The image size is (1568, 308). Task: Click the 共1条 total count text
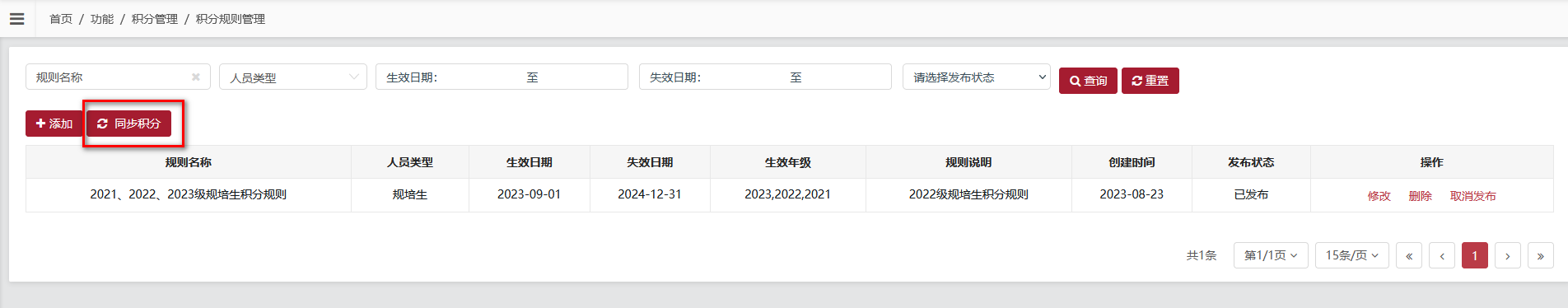pyautogui.click(x=1202, y=256)
